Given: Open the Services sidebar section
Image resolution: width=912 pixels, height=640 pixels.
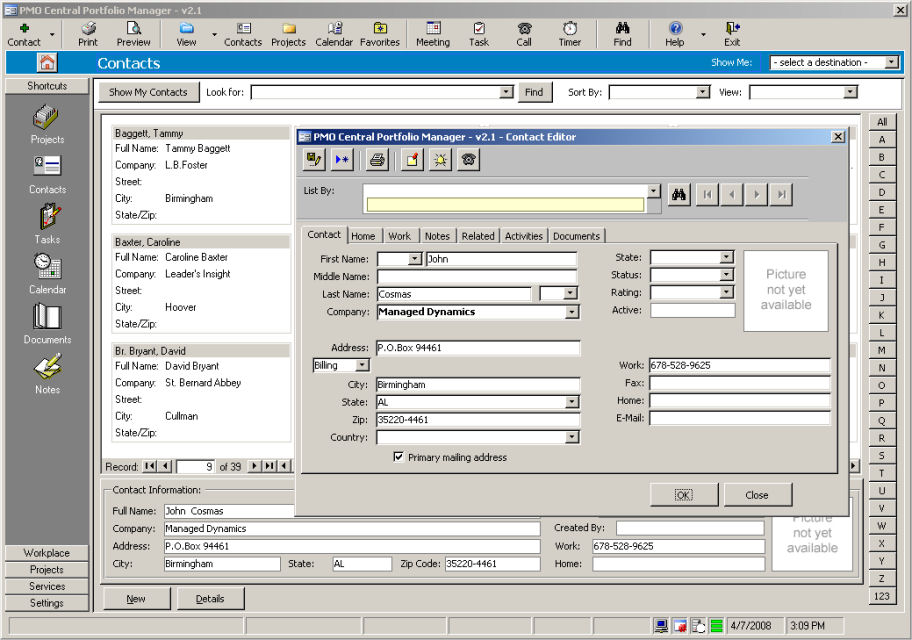Looking at the screenshot, I should click(47, 586).
